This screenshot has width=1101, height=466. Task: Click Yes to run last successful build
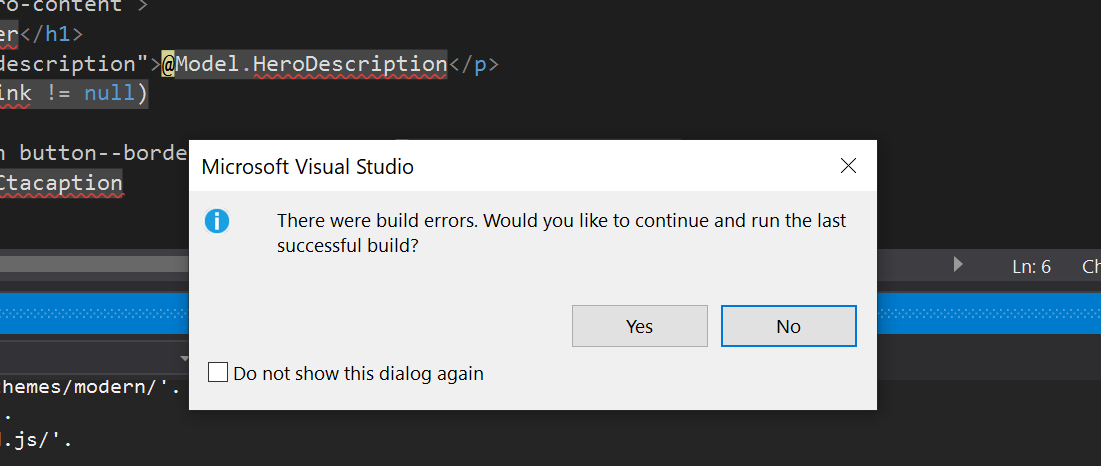(x=640, y=326)
